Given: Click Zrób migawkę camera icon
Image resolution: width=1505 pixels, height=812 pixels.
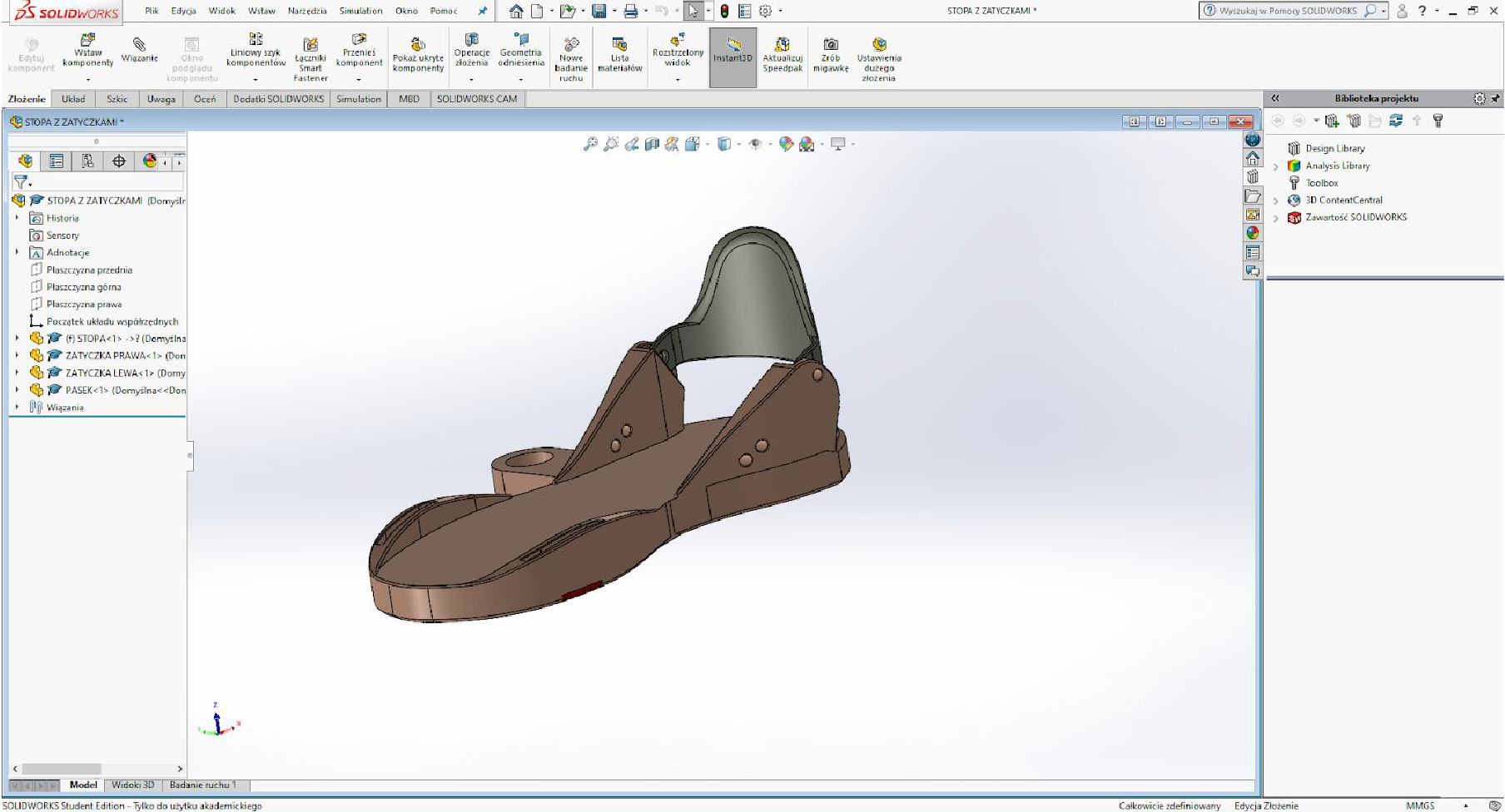Looking at the screenshot, I should (830, 45).
